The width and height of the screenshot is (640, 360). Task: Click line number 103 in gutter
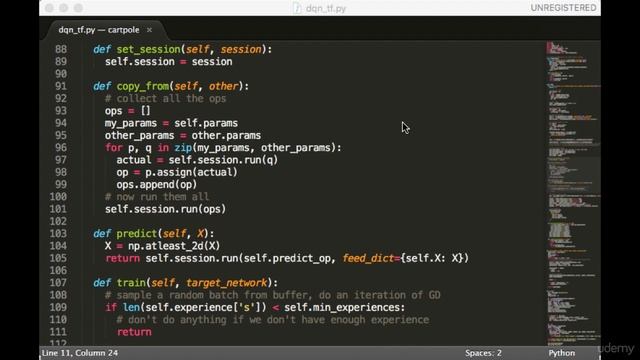point(58,233)
